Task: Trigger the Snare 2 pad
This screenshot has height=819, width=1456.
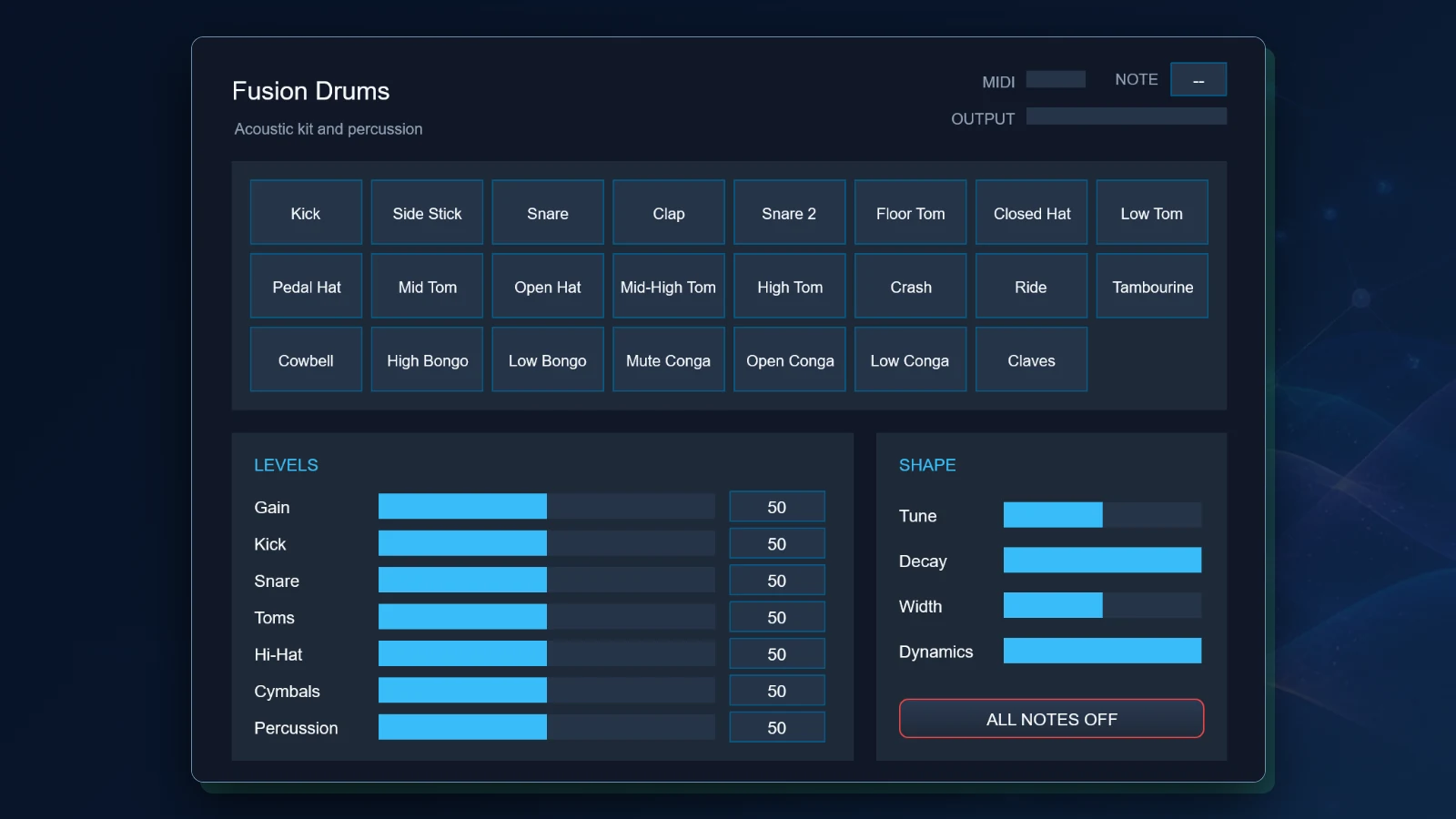Action: click(x=790, y=212)
